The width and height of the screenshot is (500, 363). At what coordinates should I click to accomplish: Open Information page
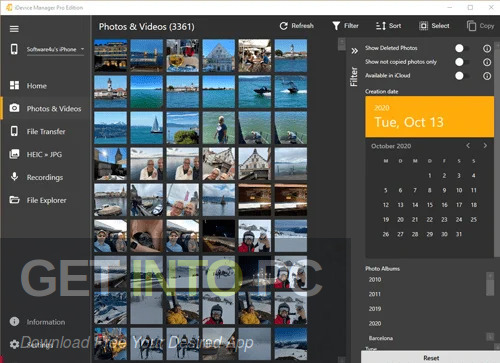click(x=46, y=322)
